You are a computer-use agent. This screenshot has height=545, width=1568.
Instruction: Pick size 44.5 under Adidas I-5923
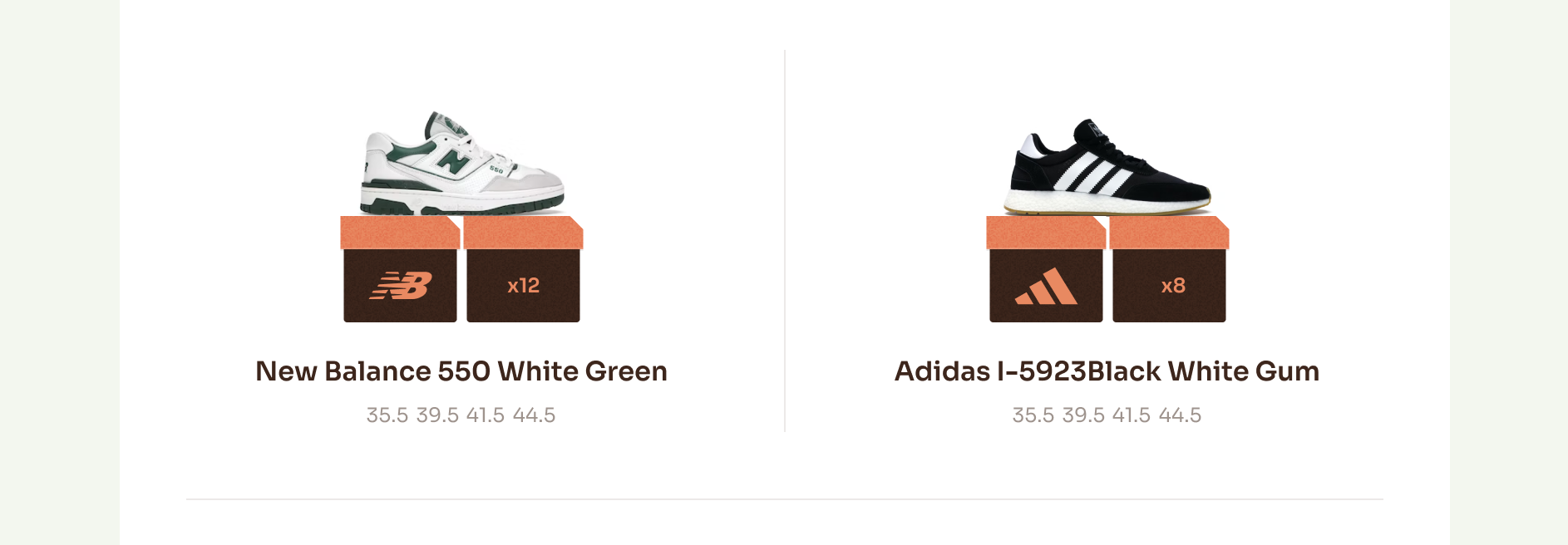point(1180,415)
